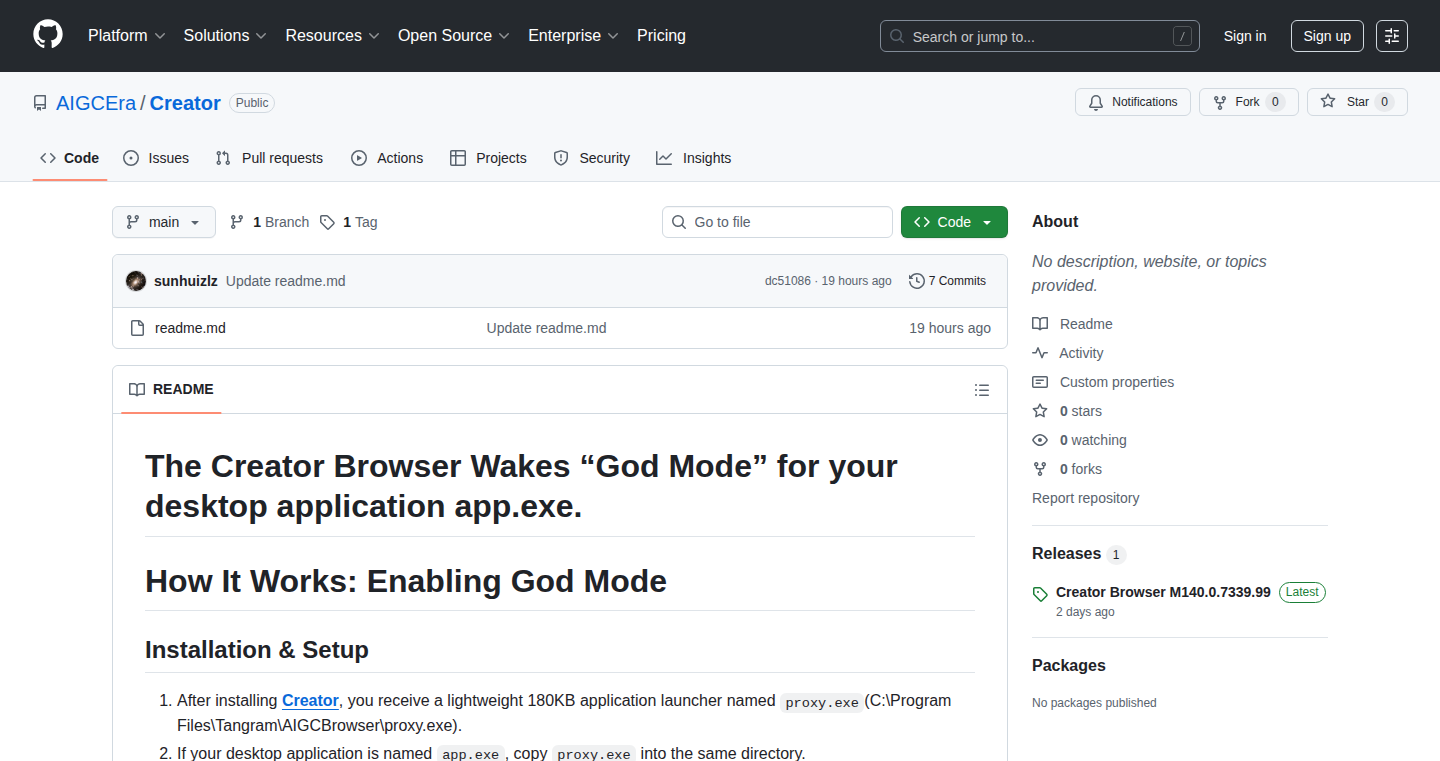1440x761 pixels.
Task: Open the readme.md file
Action: (x=190, y=328)
